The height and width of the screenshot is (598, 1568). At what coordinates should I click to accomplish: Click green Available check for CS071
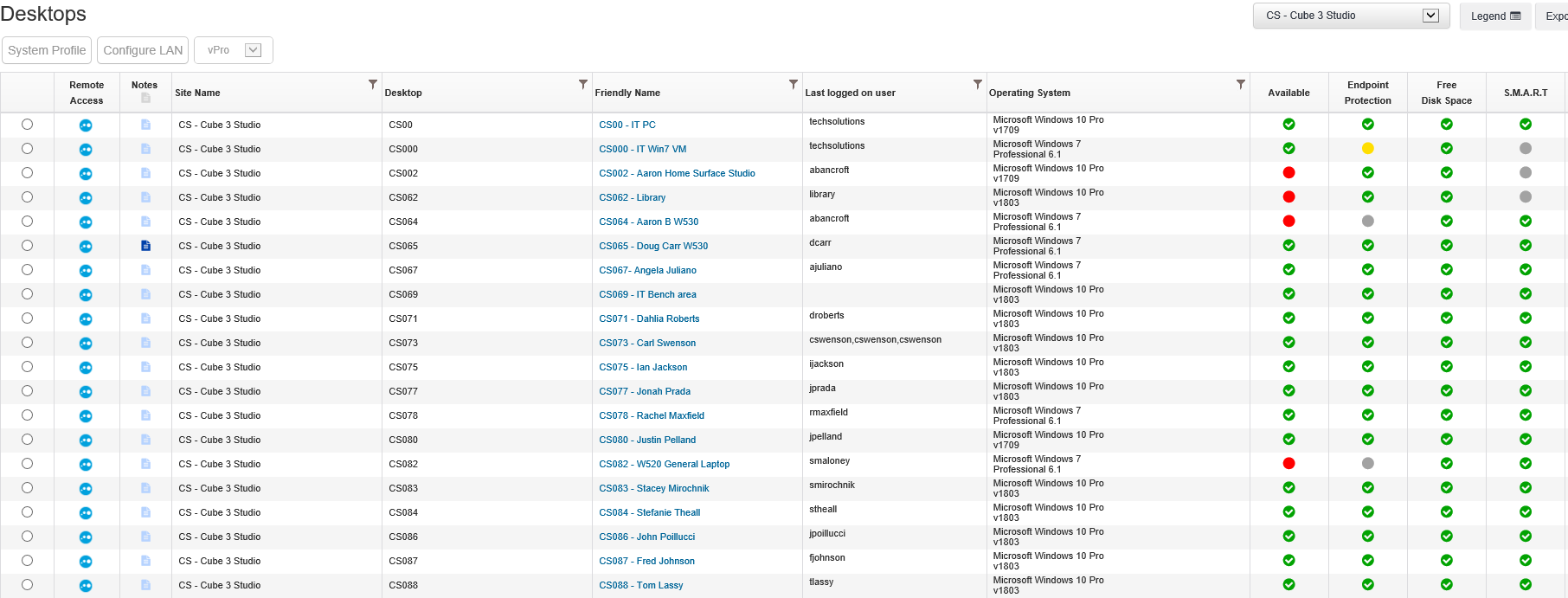tap(1288, 318)
